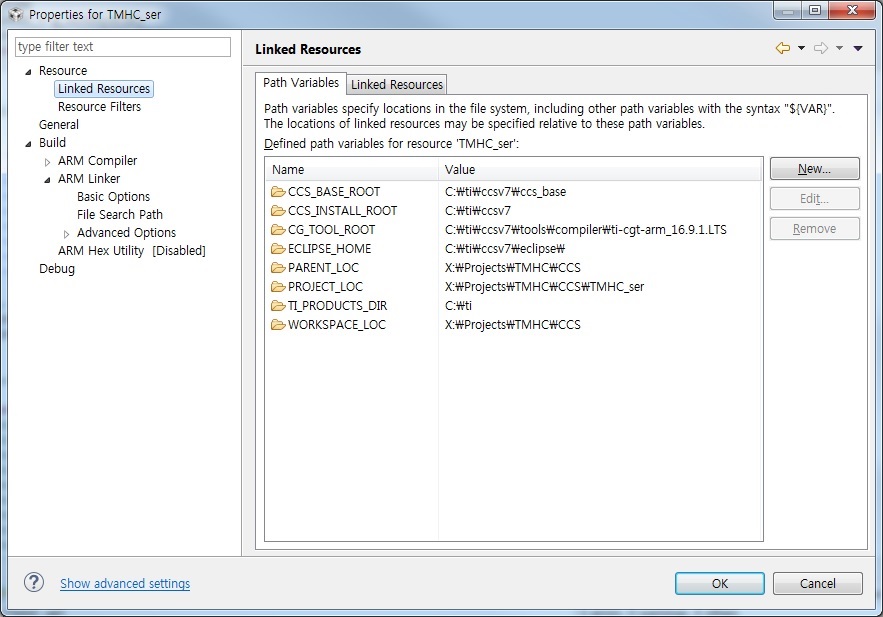Image resolution: width=883 pixels, height=617 pixels.
Task: Confirm with the OK button
Action: coord(720,583)
